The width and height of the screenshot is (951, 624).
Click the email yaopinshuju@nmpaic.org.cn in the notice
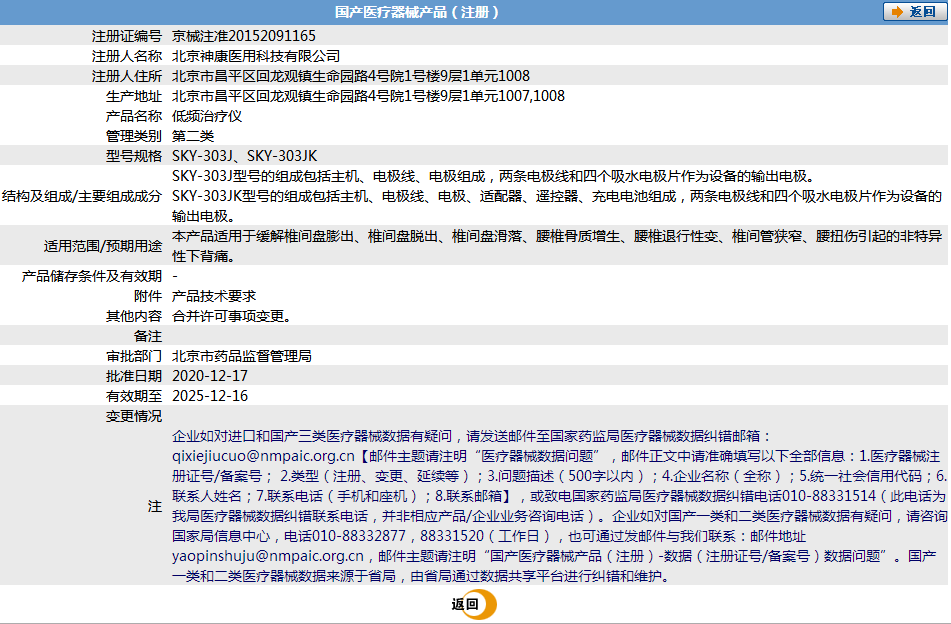coord(268,556)
